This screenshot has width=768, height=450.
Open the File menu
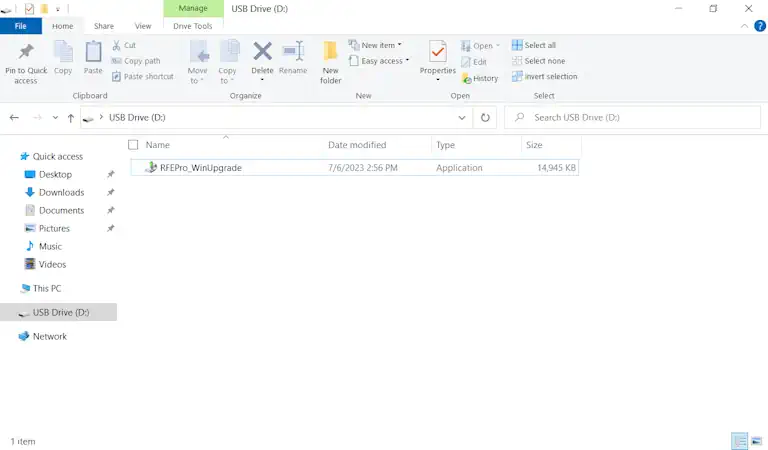(20, 26)
